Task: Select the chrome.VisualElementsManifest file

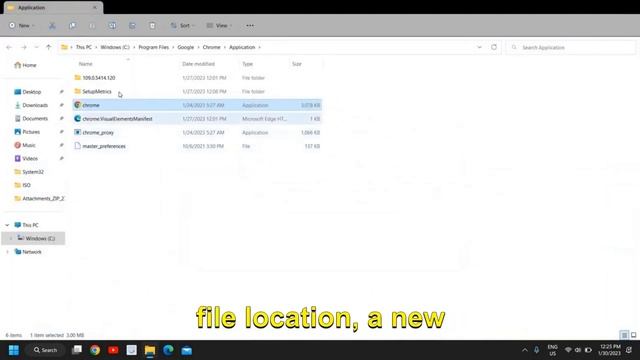Action: 197,119
